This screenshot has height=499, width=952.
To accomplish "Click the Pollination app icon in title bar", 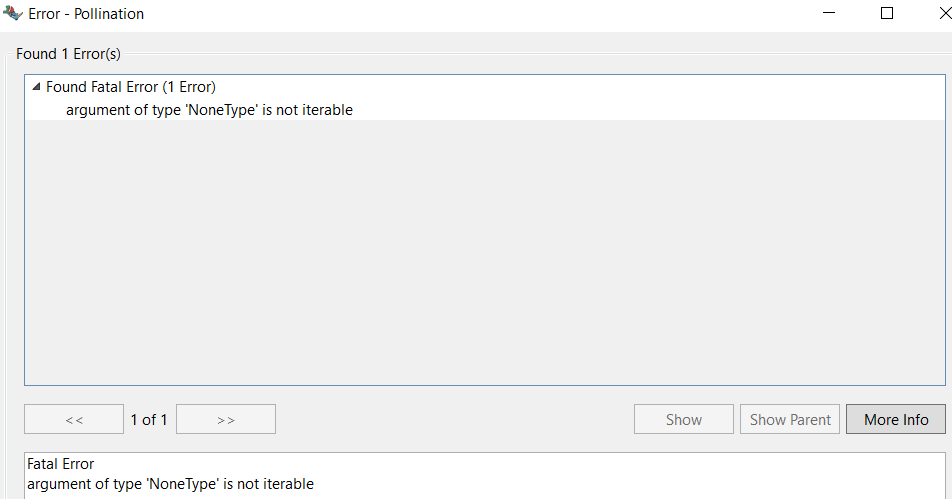I will (x=13, y=14).
